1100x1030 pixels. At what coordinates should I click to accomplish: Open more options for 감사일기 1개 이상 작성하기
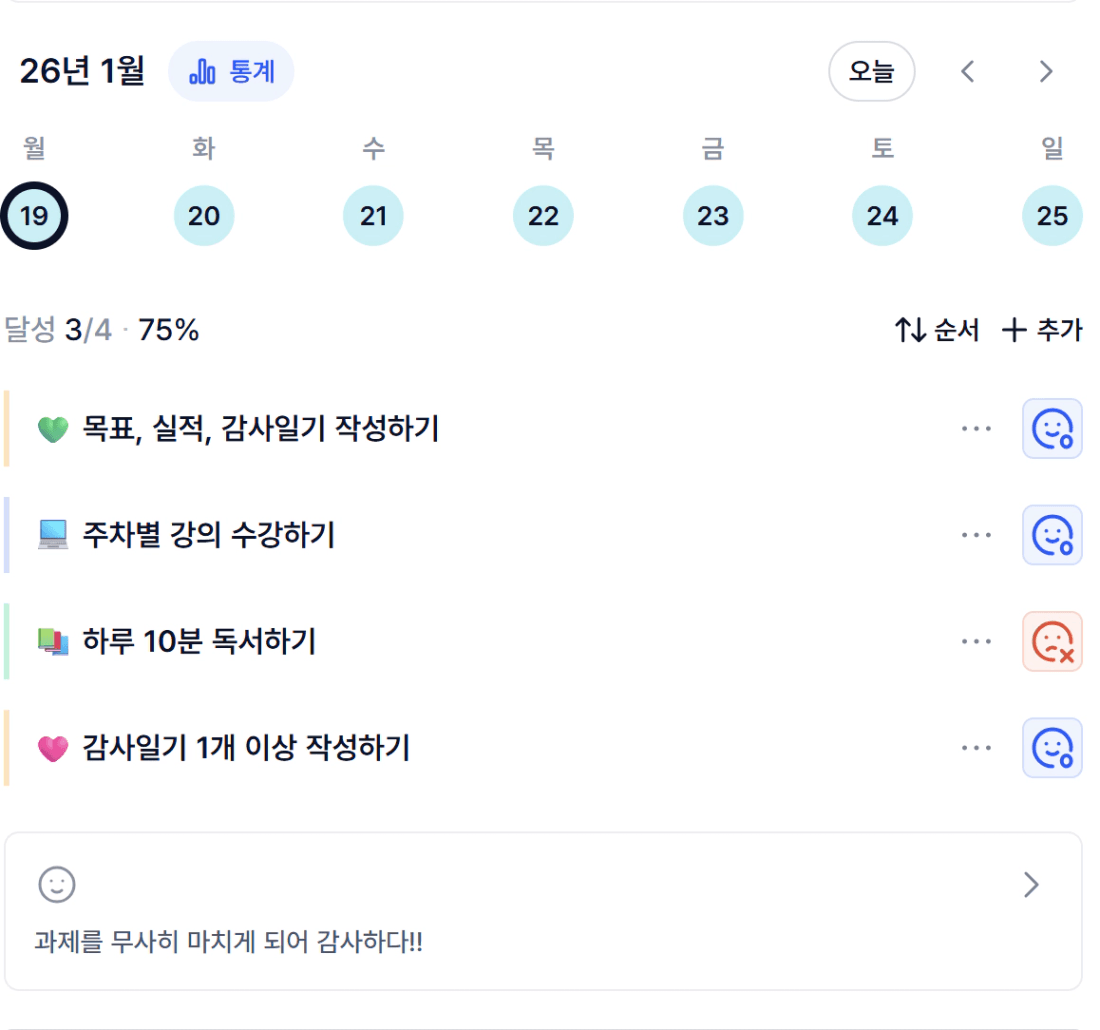click(x=976, y=748)
